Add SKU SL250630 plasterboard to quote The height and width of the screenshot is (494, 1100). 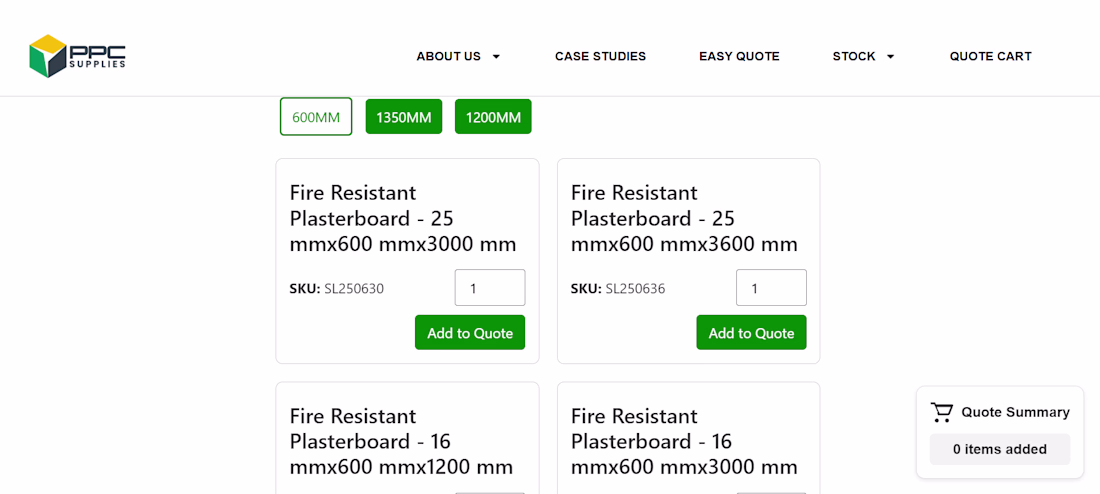tap(470, 333)
